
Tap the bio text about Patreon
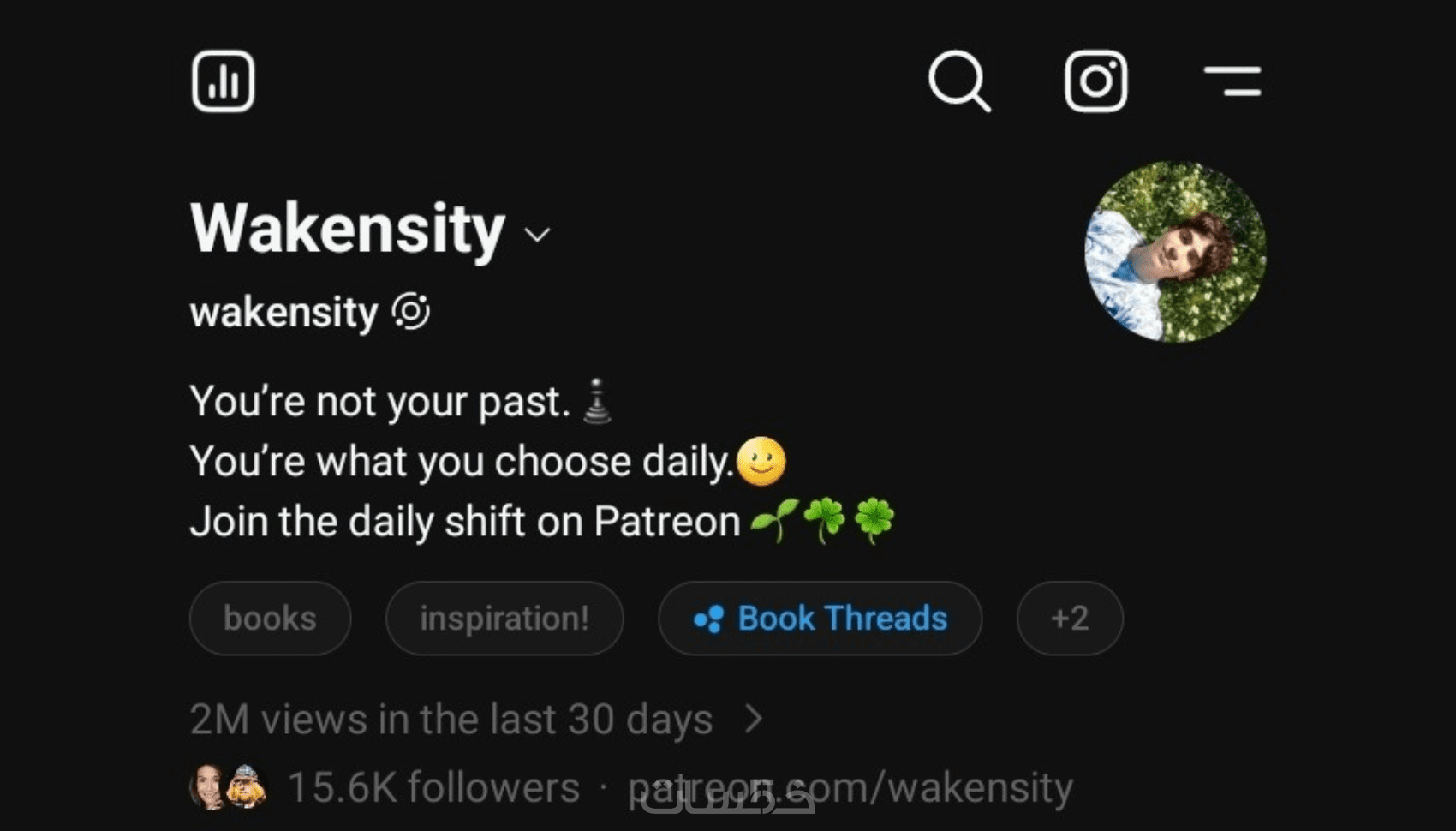click(542, 521)
